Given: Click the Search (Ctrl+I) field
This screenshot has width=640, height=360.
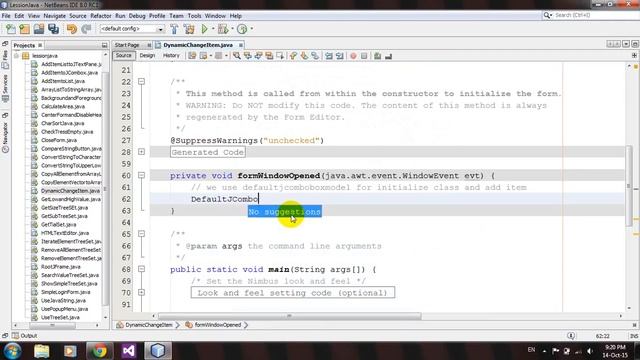Looking at the screenshot, I should pyautogui.click(x=591, y=15).
